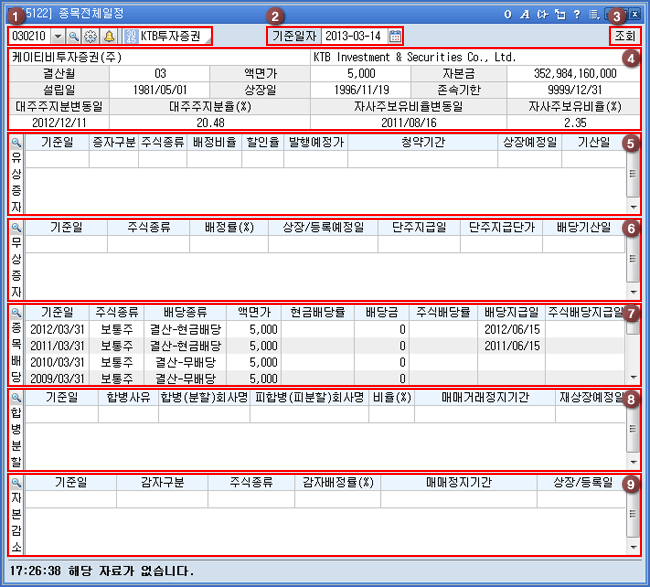Click the magnifier icon in 자본감소 section

click(x=16, y=482)
